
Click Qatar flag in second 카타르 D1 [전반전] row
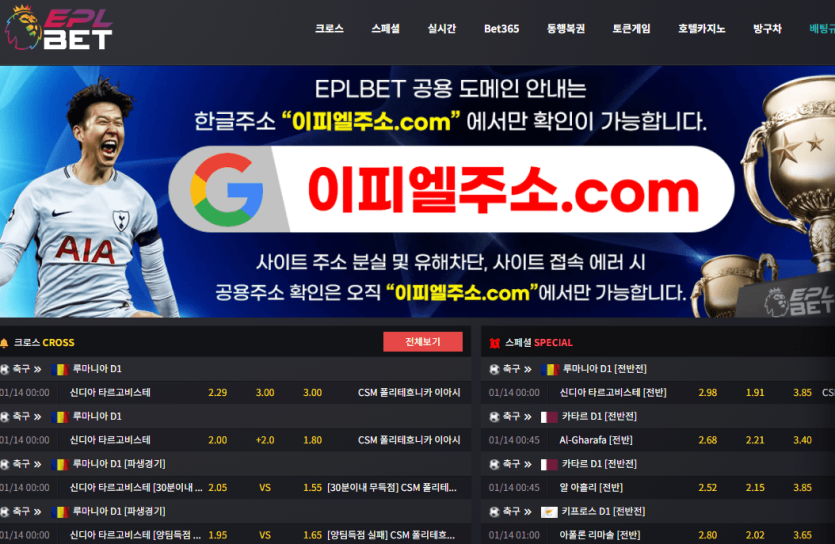click(550, 464)
